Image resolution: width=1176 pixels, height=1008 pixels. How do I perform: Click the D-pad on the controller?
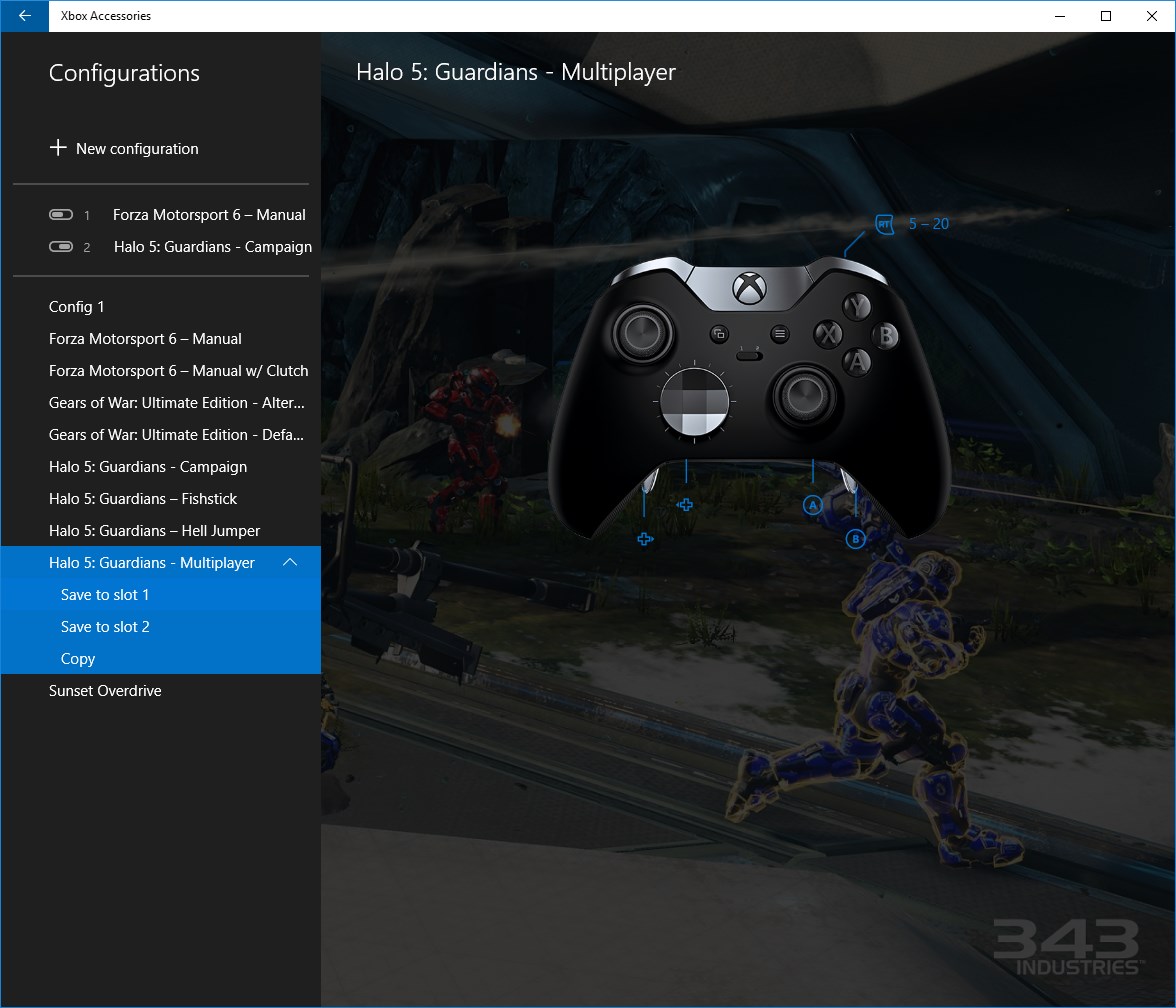coord(694,401)
